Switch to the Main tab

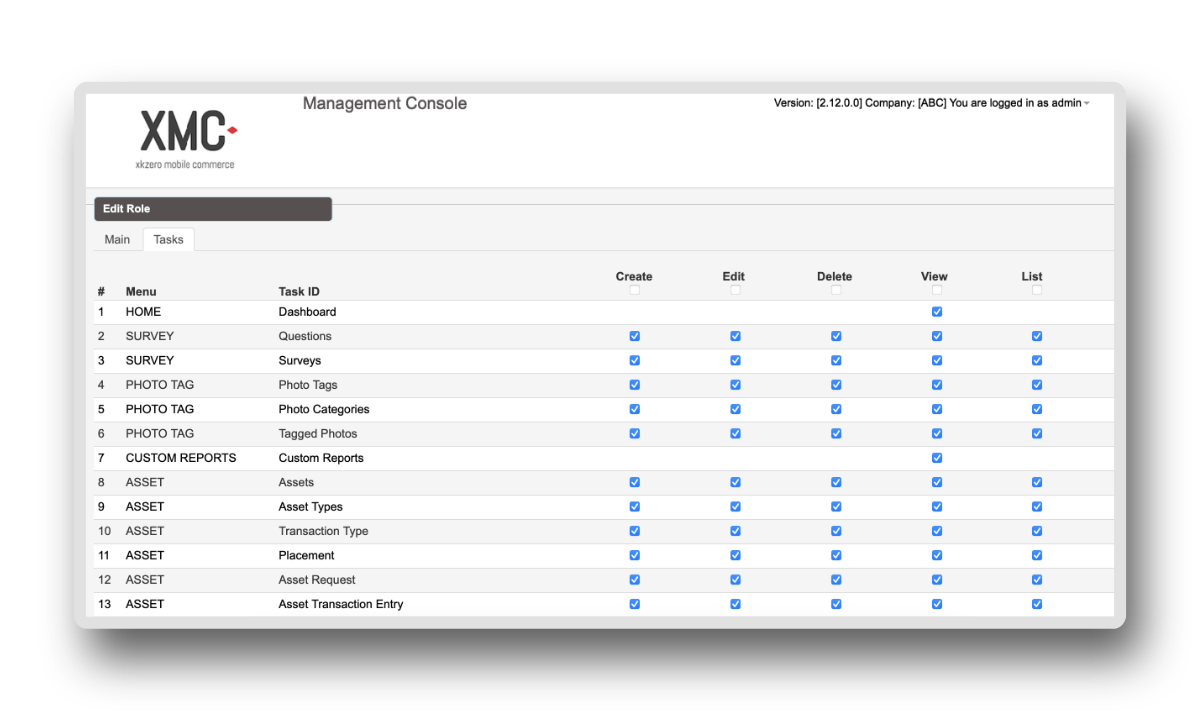pyautogui.click(x=117, y=239)
